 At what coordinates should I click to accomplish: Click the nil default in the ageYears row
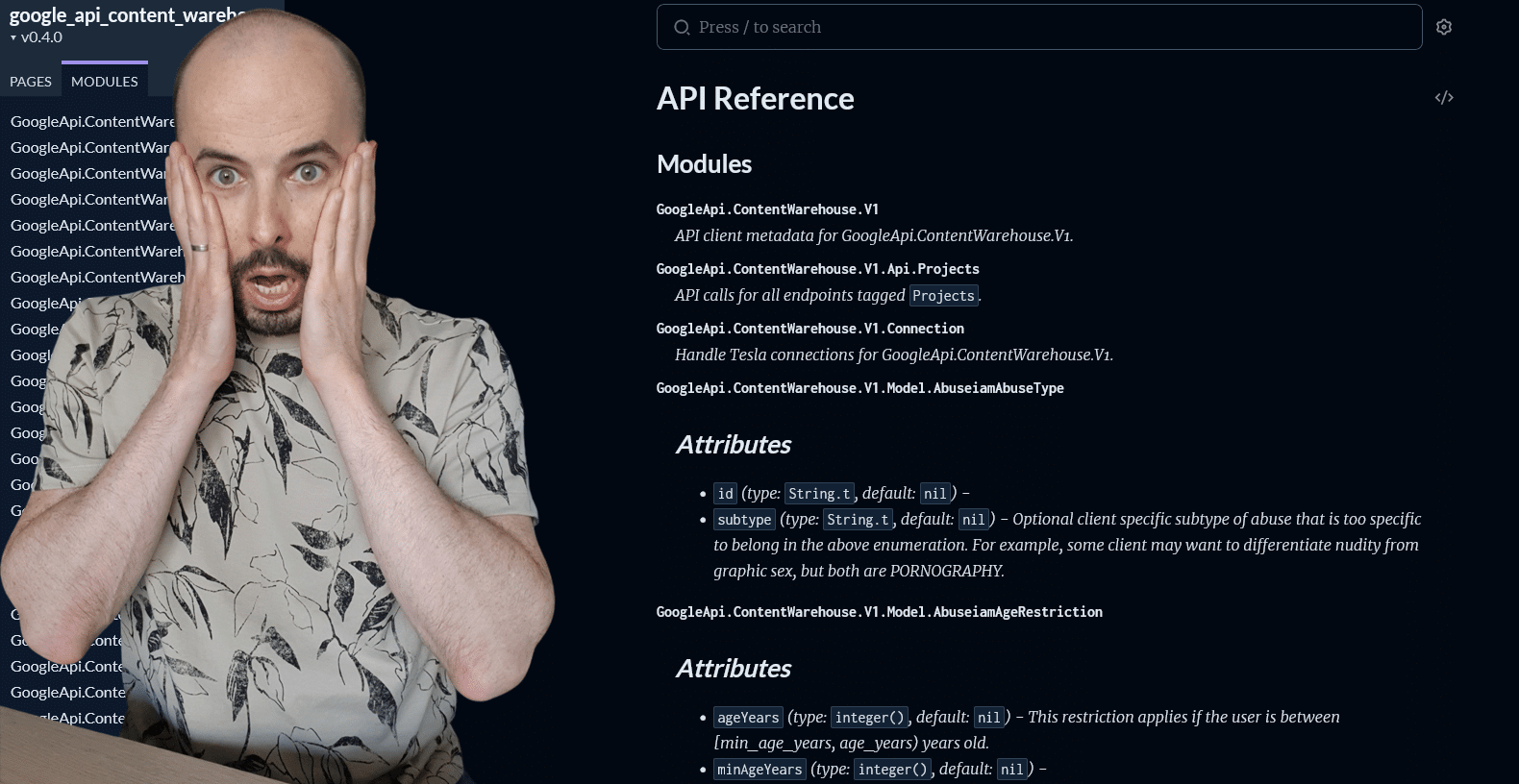(989, 718)
